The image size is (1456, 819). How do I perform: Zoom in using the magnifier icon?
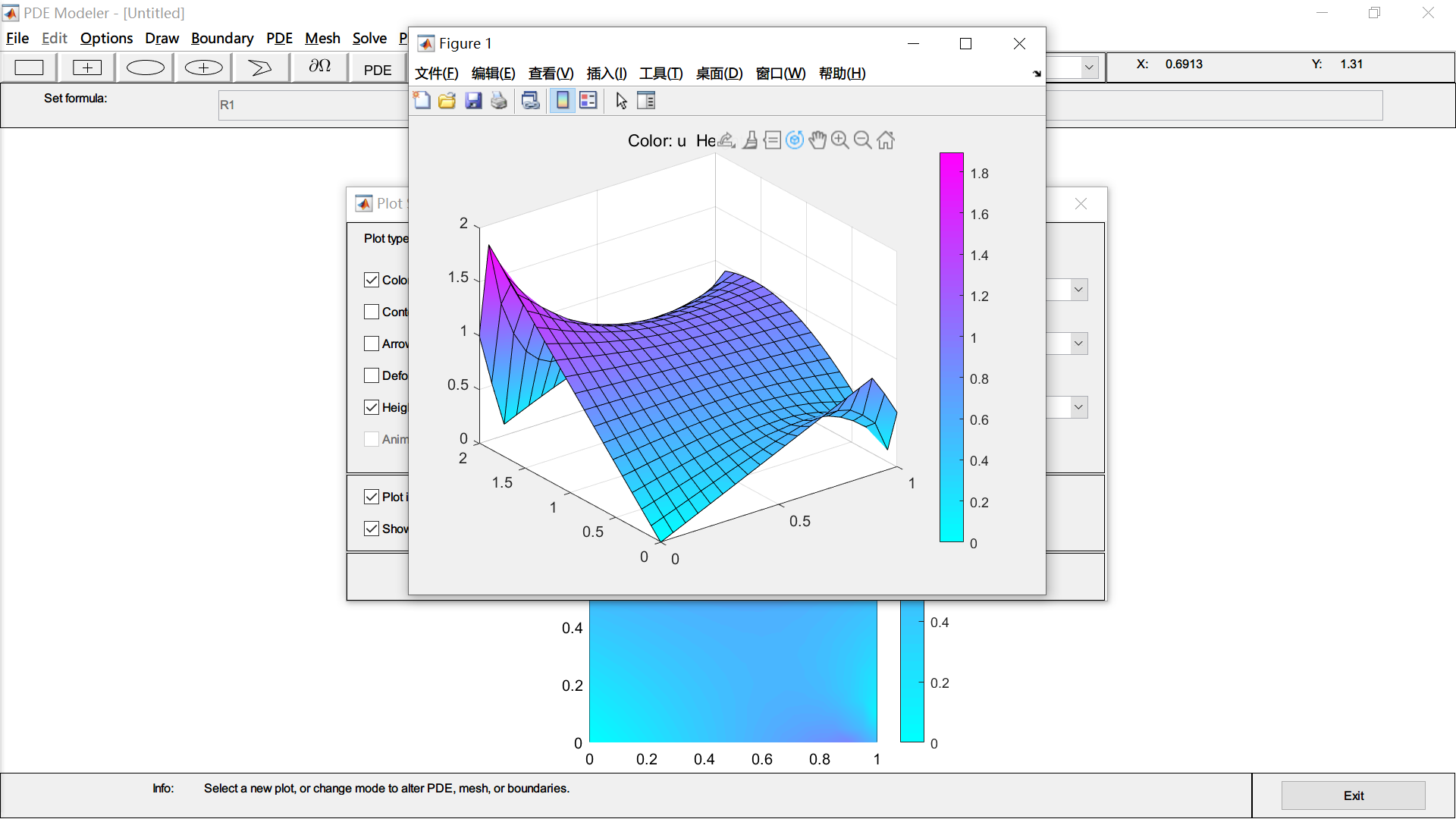click(x=839, y=140)
